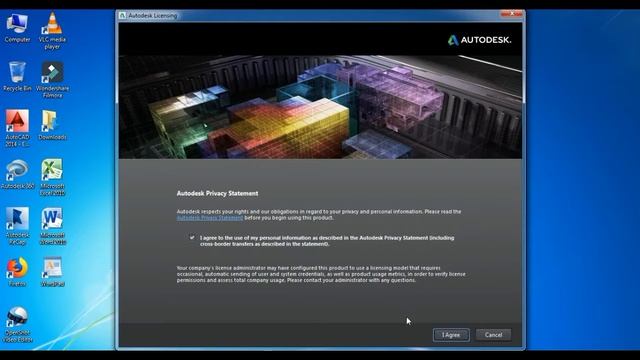640x360 pixels.
Task: Open the Computer desktop icon
Action: pyautogui.click(x=17, y=28)
